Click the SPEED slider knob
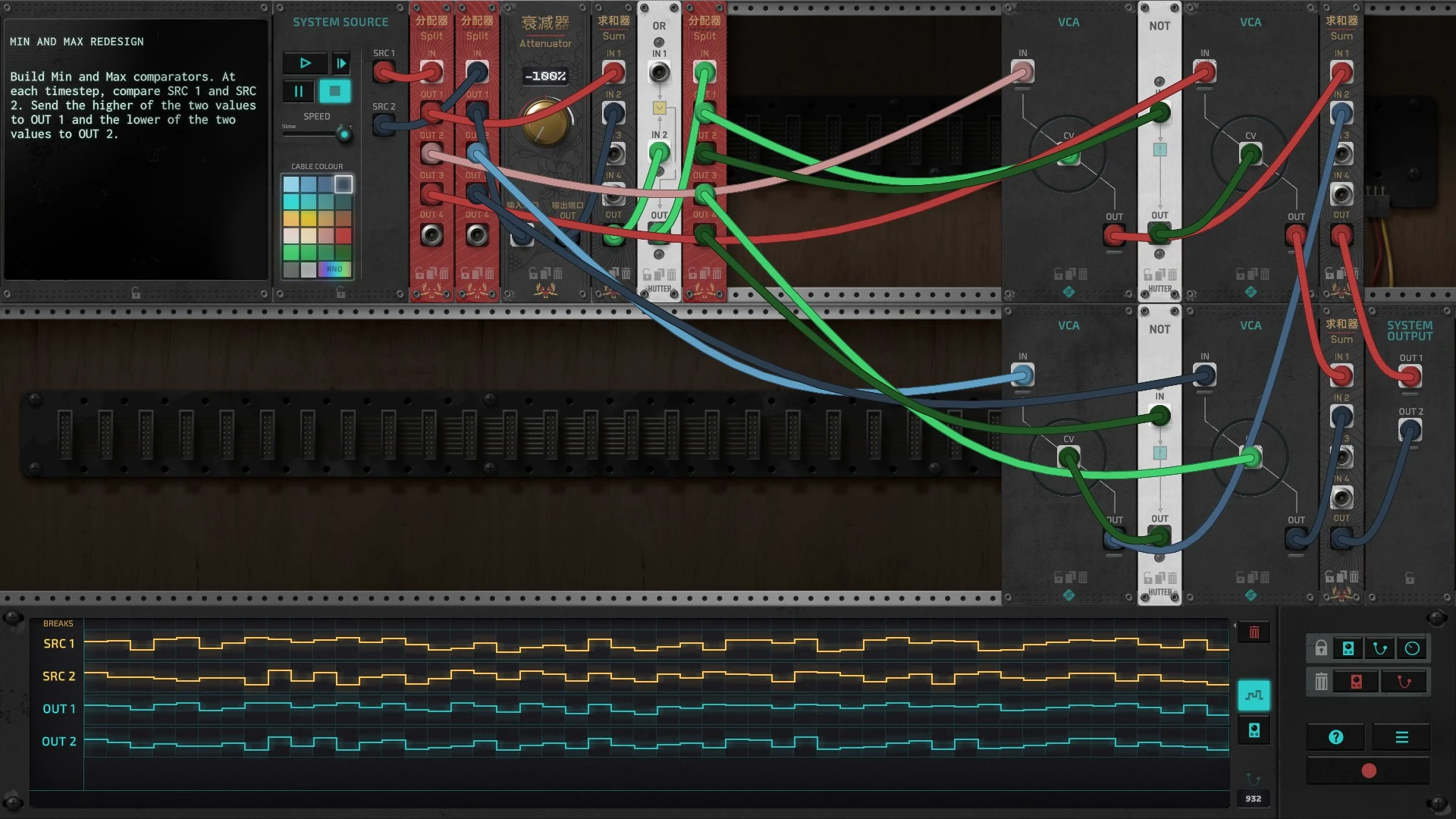 (344, 135)
